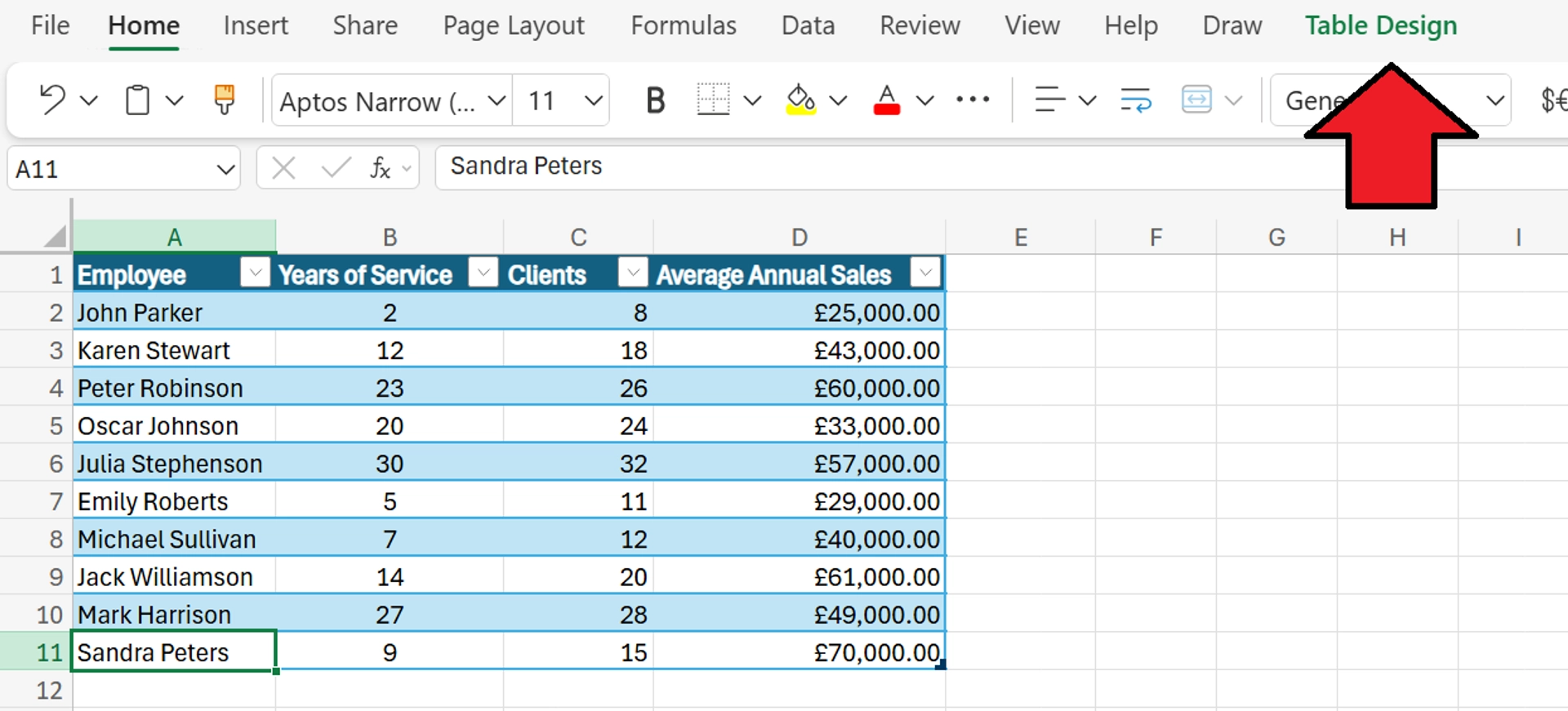
Task: Open the Table Design tab
Action: click(1381, 25)
